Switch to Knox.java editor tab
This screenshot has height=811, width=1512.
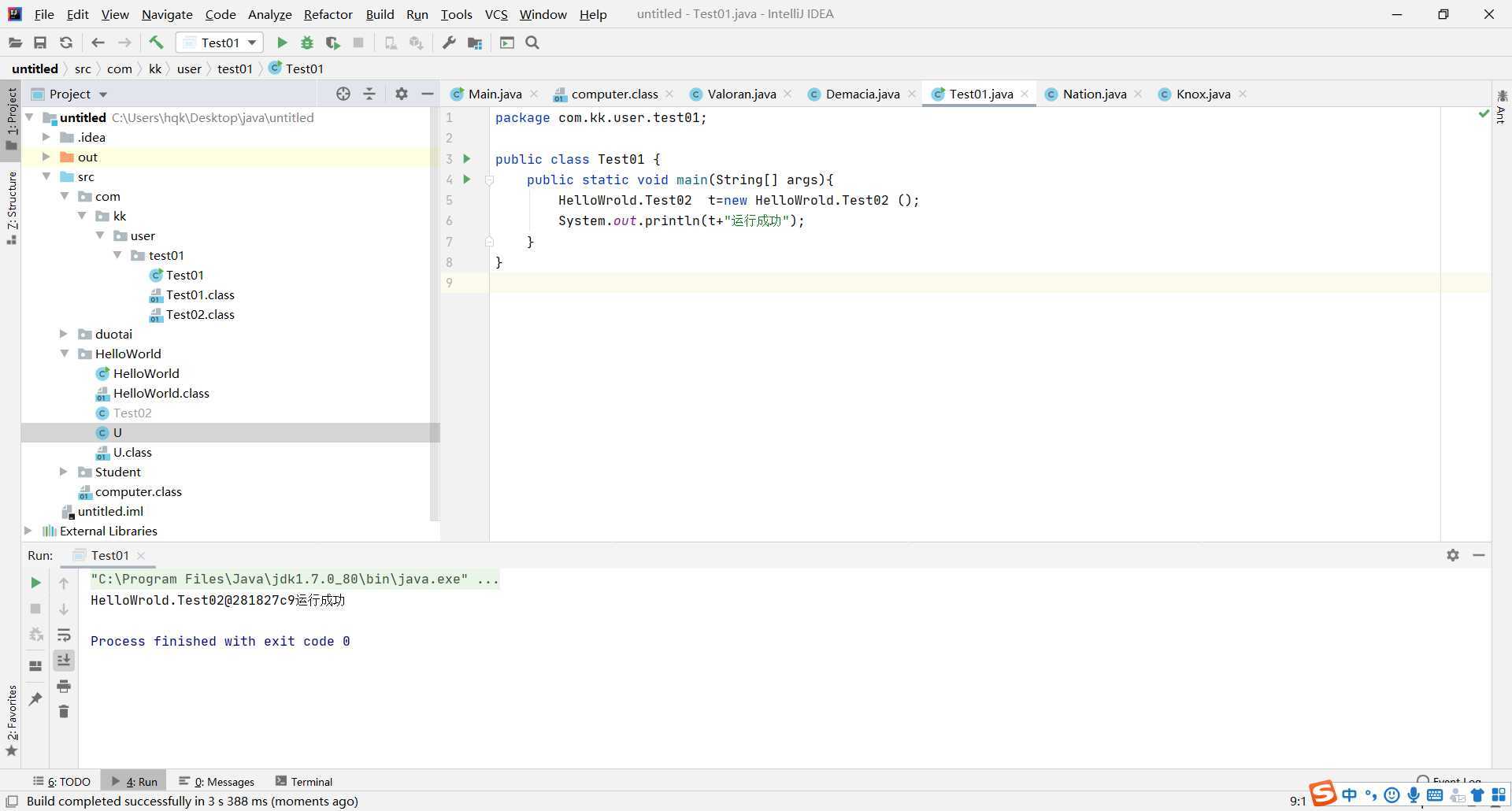(1203, 94)
